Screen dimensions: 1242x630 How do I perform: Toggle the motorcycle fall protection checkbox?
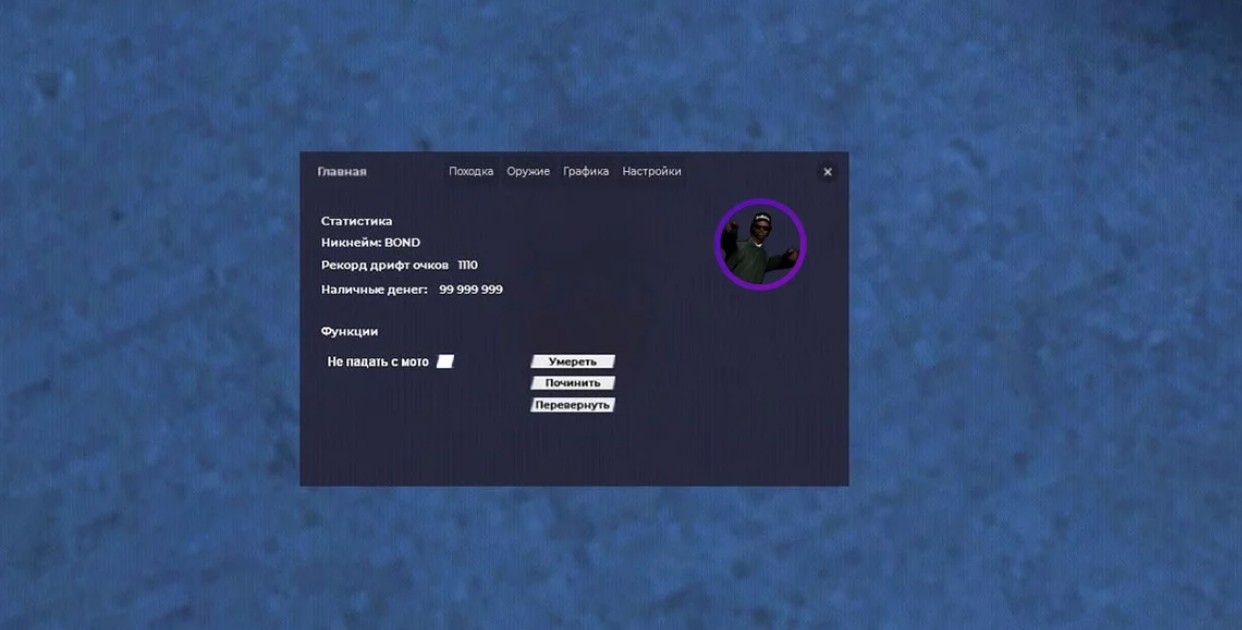pyautogui.click(x=446, y=361)
